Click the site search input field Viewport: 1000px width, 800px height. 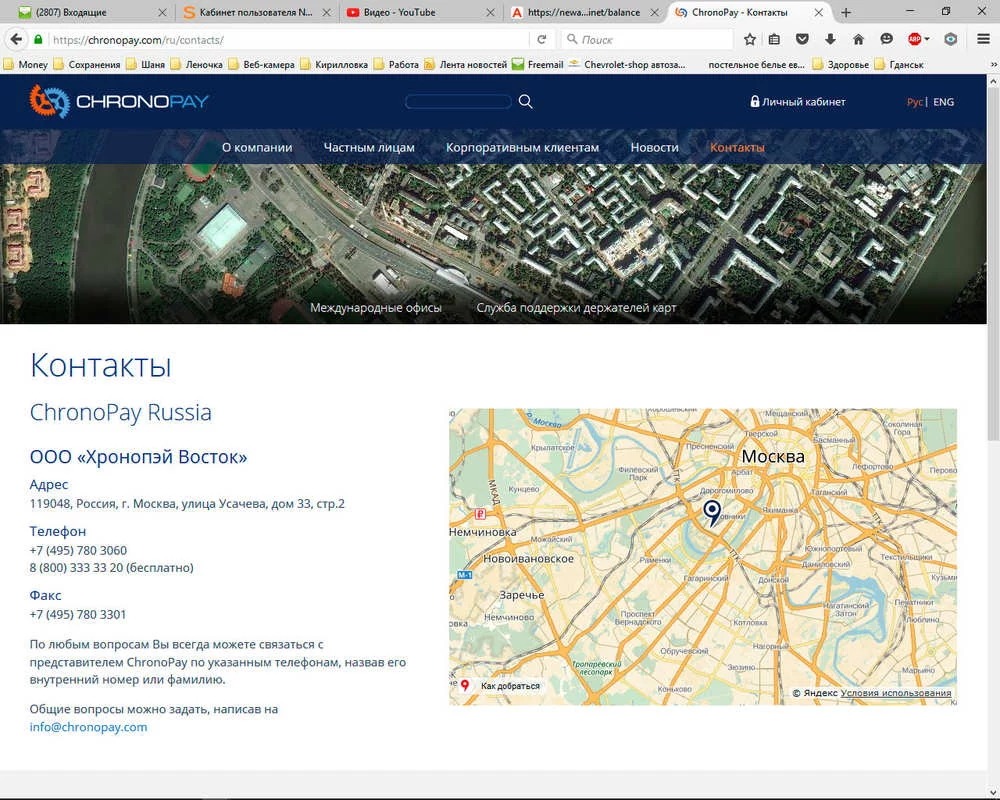pos(458,102)
